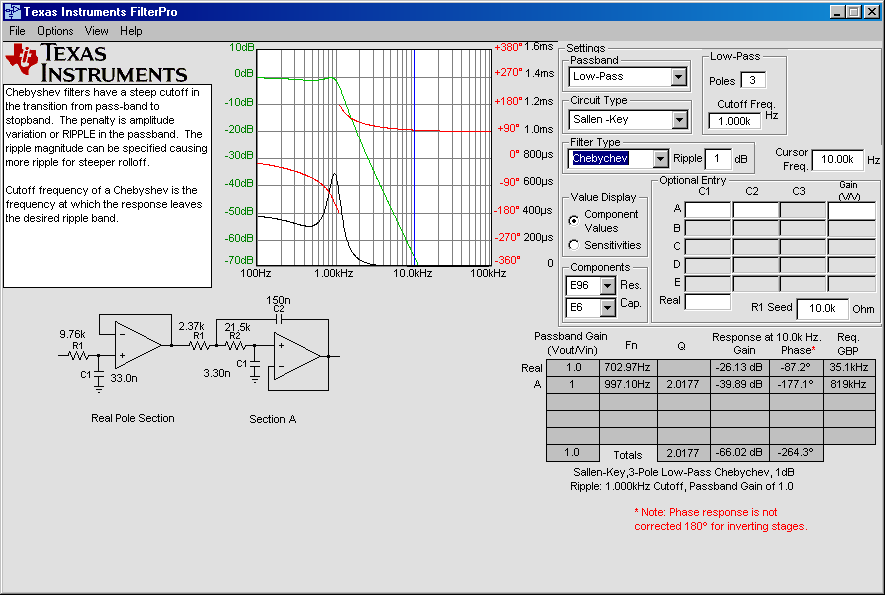Click the Section A schematic label
885x595 pixels.
click(273, 419)
